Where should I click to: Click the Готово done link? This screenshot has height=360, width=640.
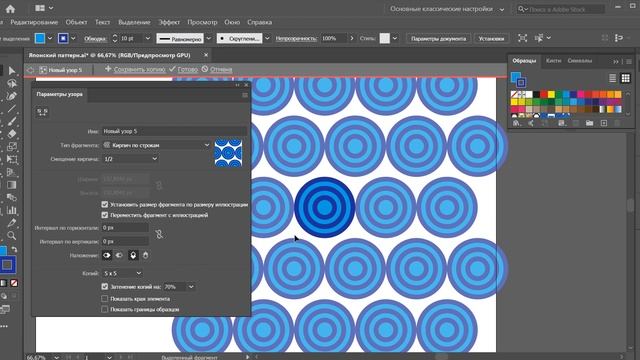[188, 69]
